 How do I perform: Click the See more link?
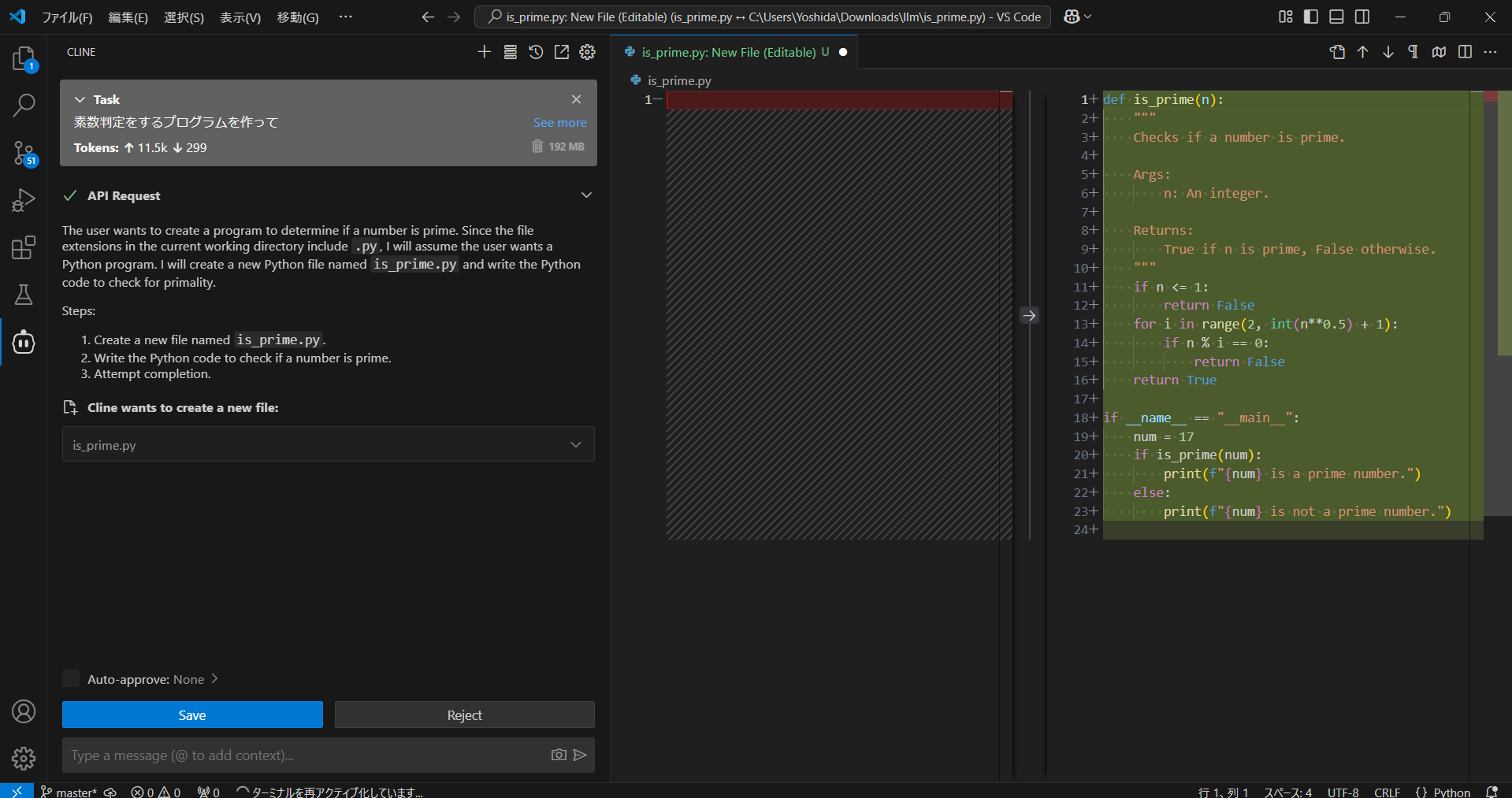pos(560,123)
